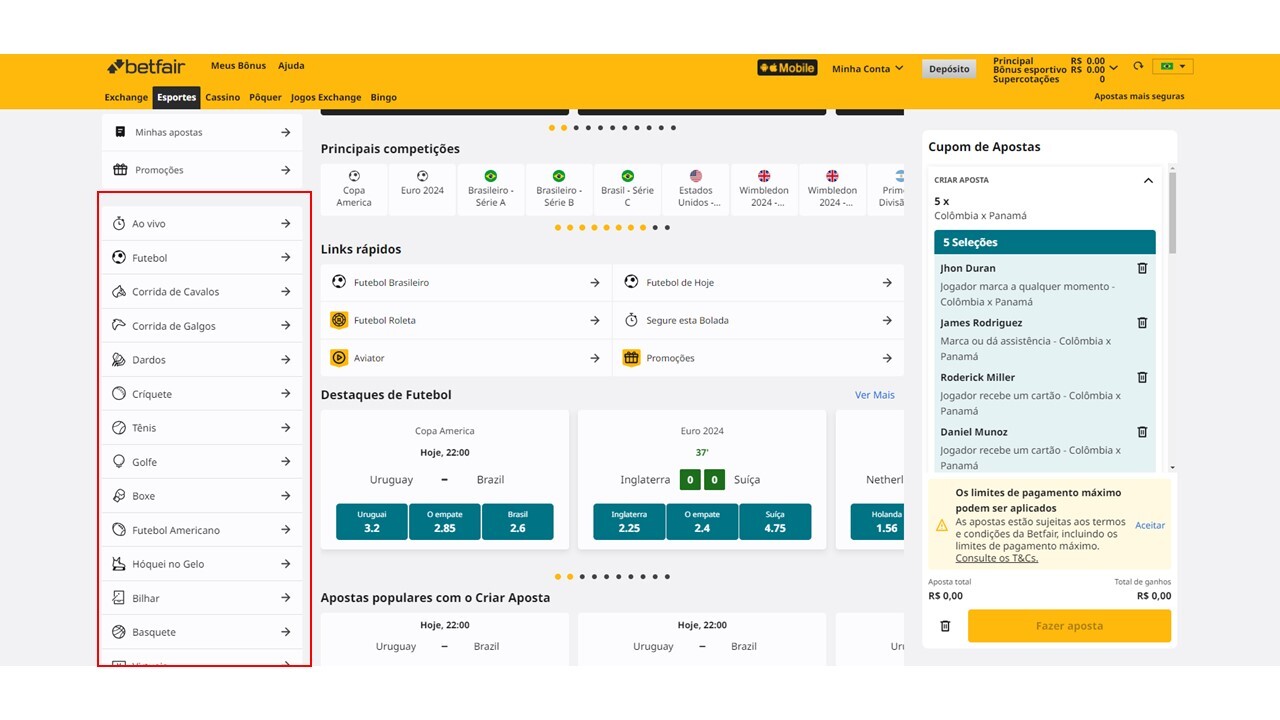Screen dimensions: 1280x720
Task: Select the Dardos darts icon
Action: (119, 360)
